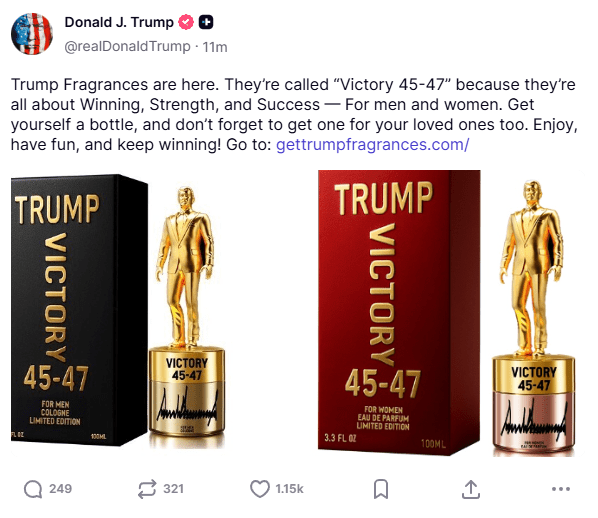Screen dimensions: 598x518
Task: Bookmark this post
Action: click(381, 489)
